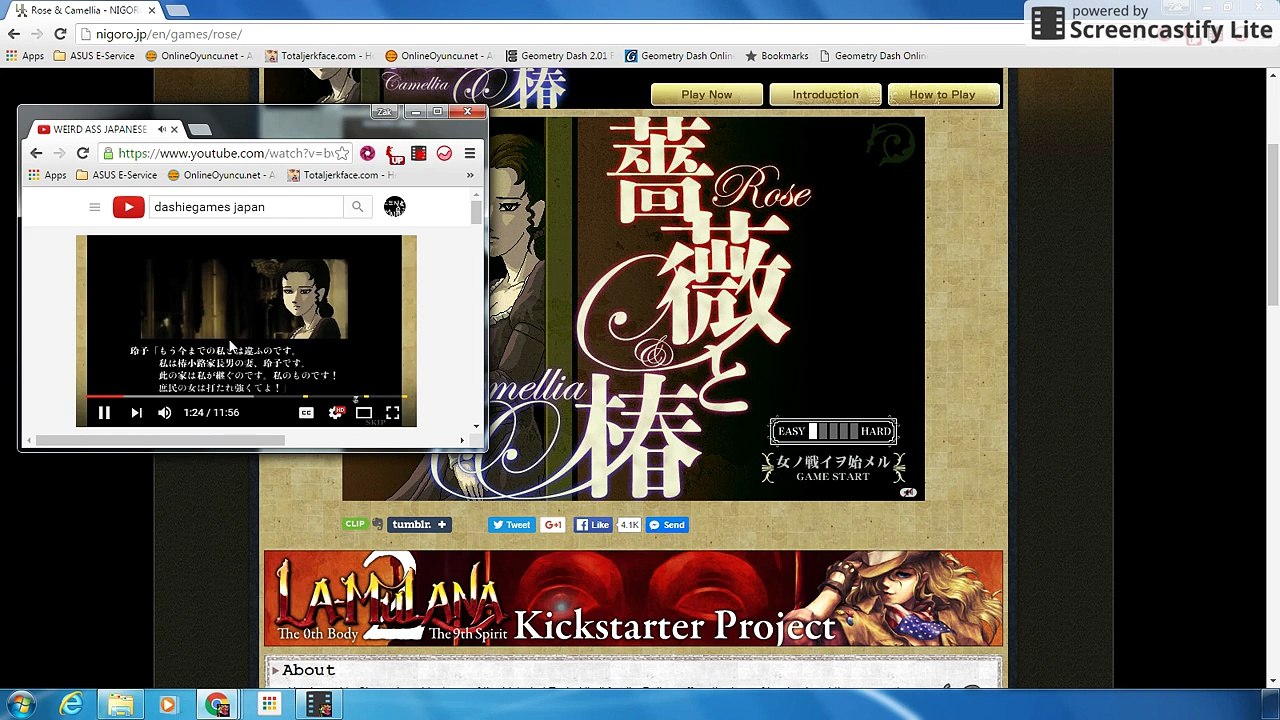Seek on the YouTube video progress bar

246,396
